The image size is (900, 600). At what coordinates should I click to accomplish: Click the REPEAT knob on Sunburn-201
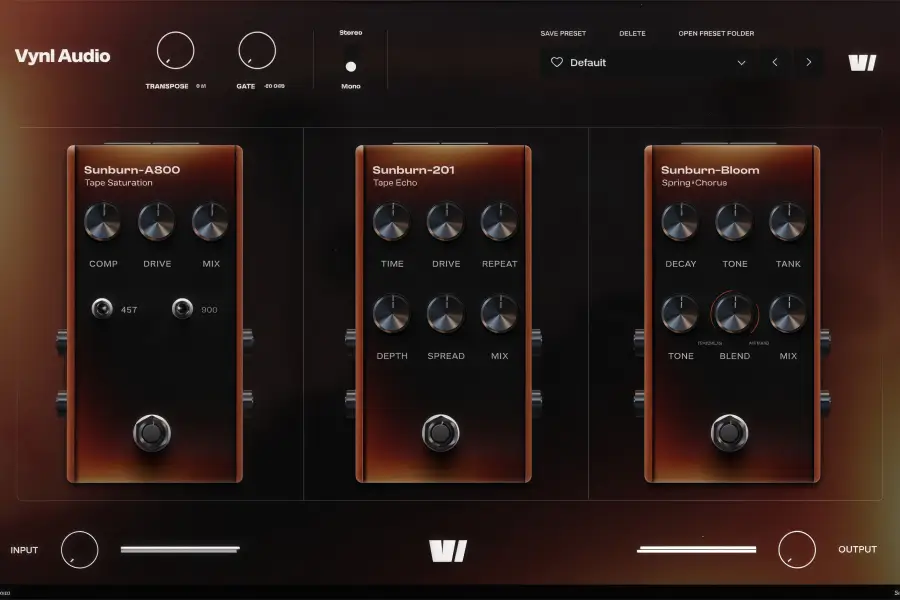coord(499,222)
